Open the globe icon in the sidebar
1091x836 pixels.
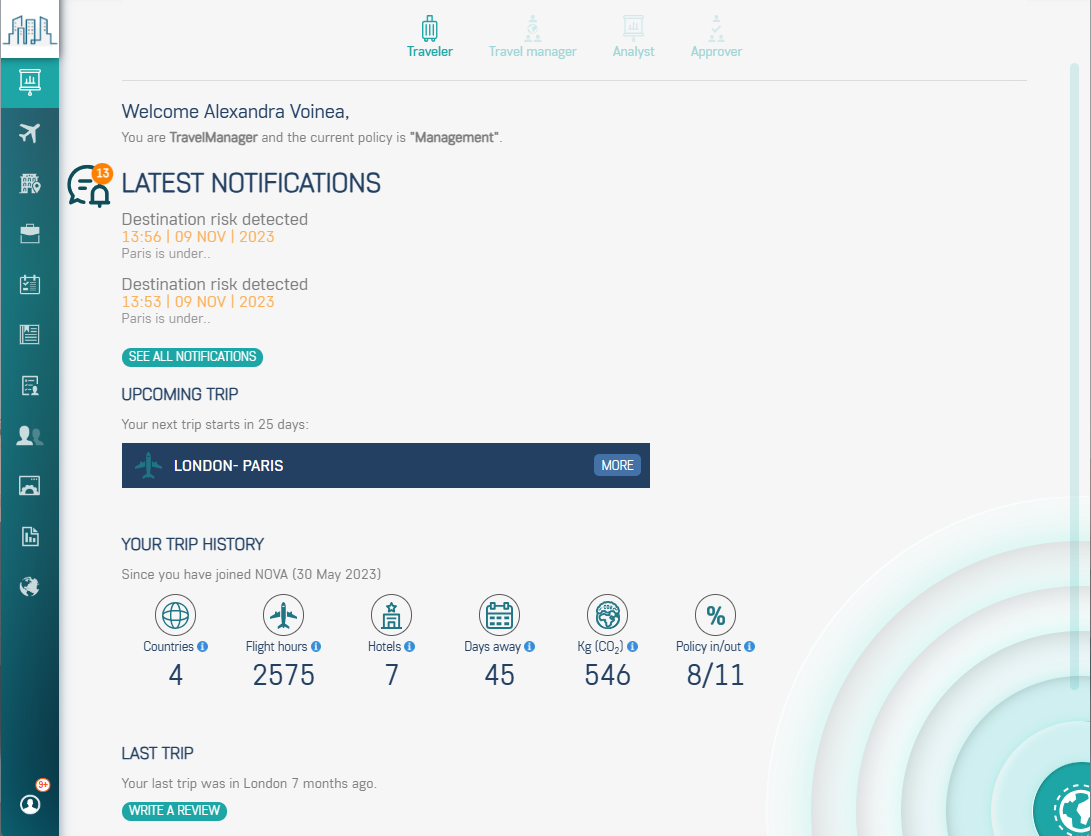(30, 586)
